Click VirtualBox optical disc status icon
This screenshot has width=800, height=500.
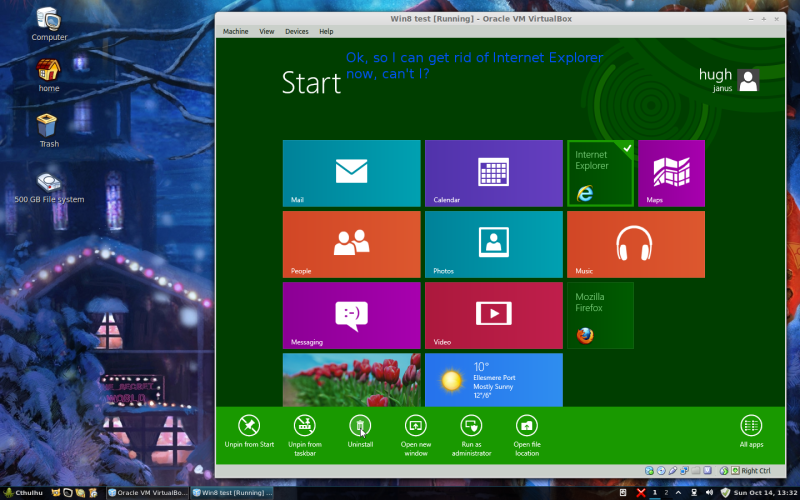[661, 470]
